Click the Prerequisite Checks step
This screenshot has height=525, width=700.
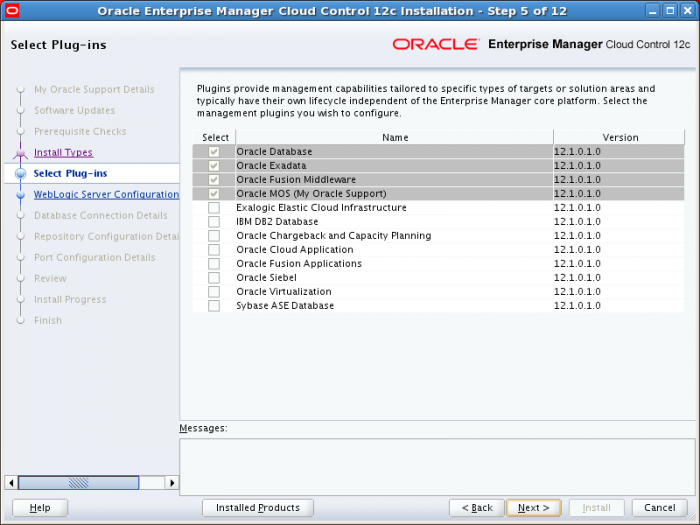(80, 132)
